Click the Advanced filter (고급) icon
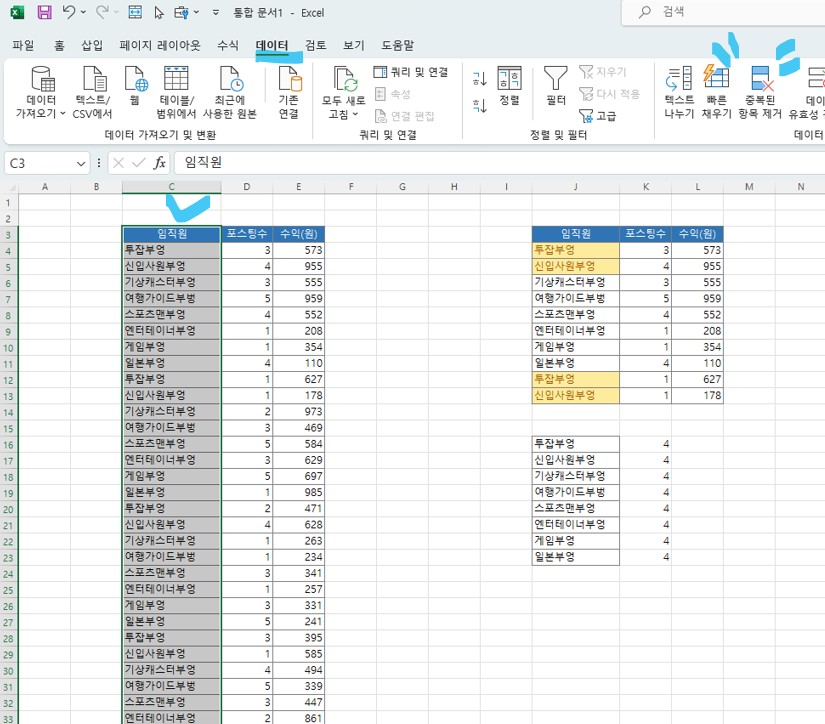The width and height of the screenshot is (825, 724). pyautogui.click(x=586, y=116)
